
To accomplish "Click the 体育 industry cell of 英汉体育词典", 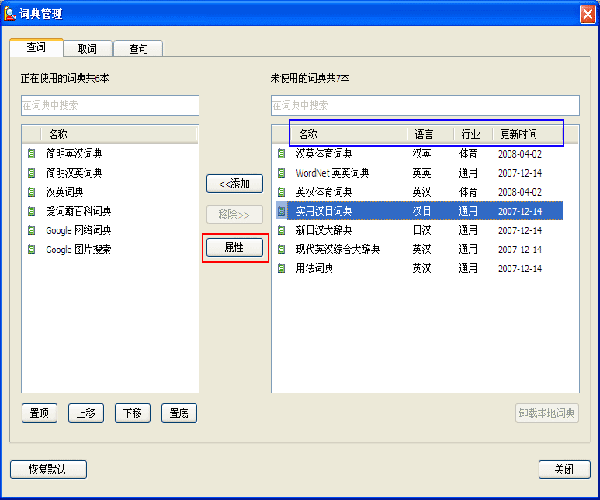I will tap(468, 192).
